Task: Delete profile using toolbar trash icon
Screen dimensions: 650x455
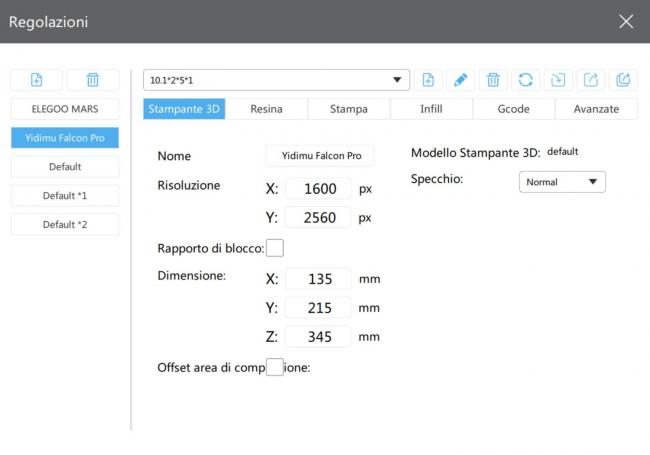Action: coord(493,80)
